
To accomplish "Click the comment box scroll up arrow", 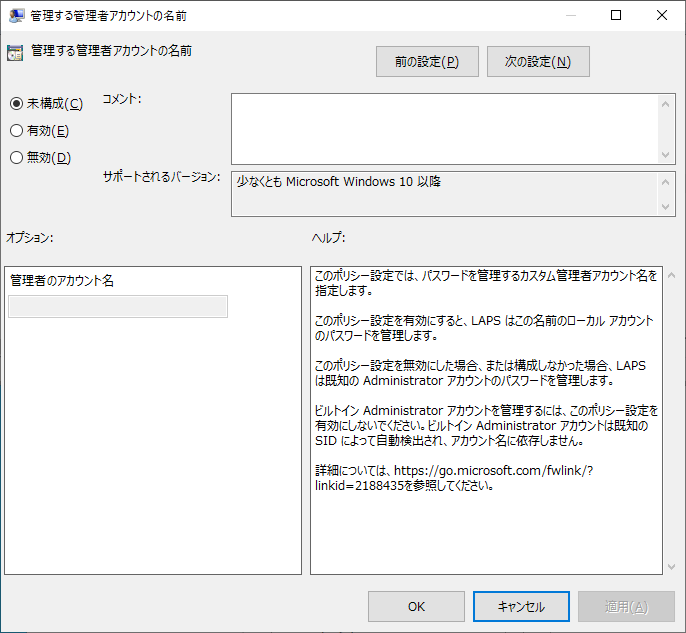I will point(667,102).
